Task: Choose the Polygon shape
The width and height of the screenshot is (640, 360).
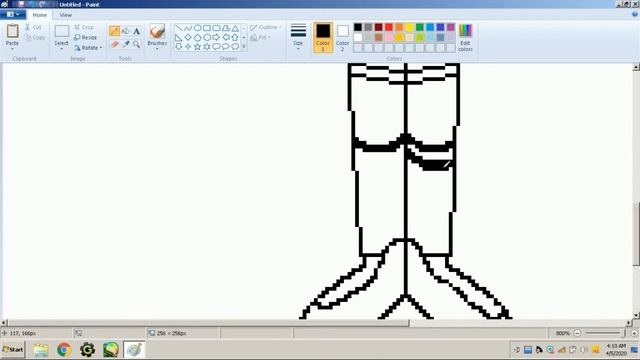Action: 226,28
